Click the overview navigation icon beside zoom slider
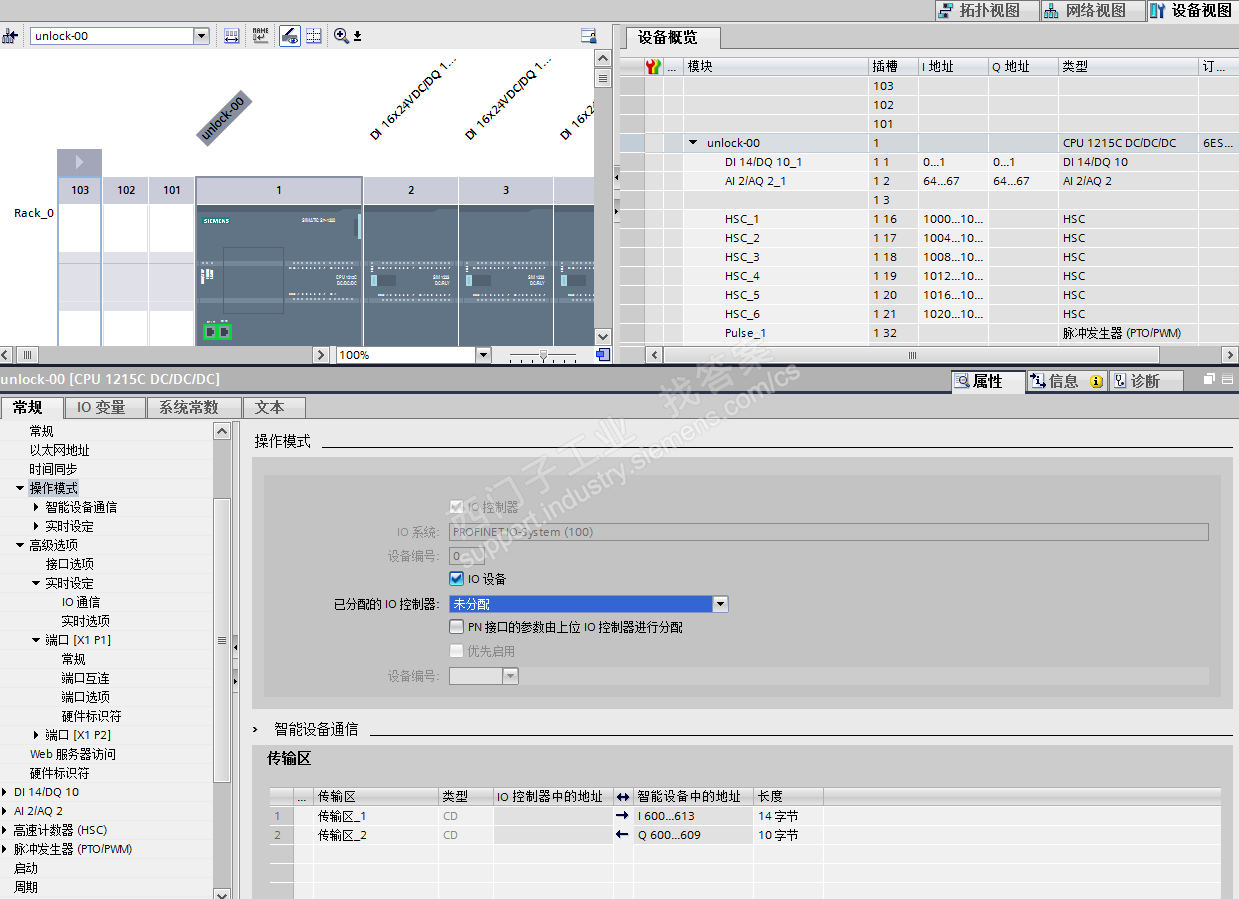Viewport: 1239px width, 899px height. (602, 355)
